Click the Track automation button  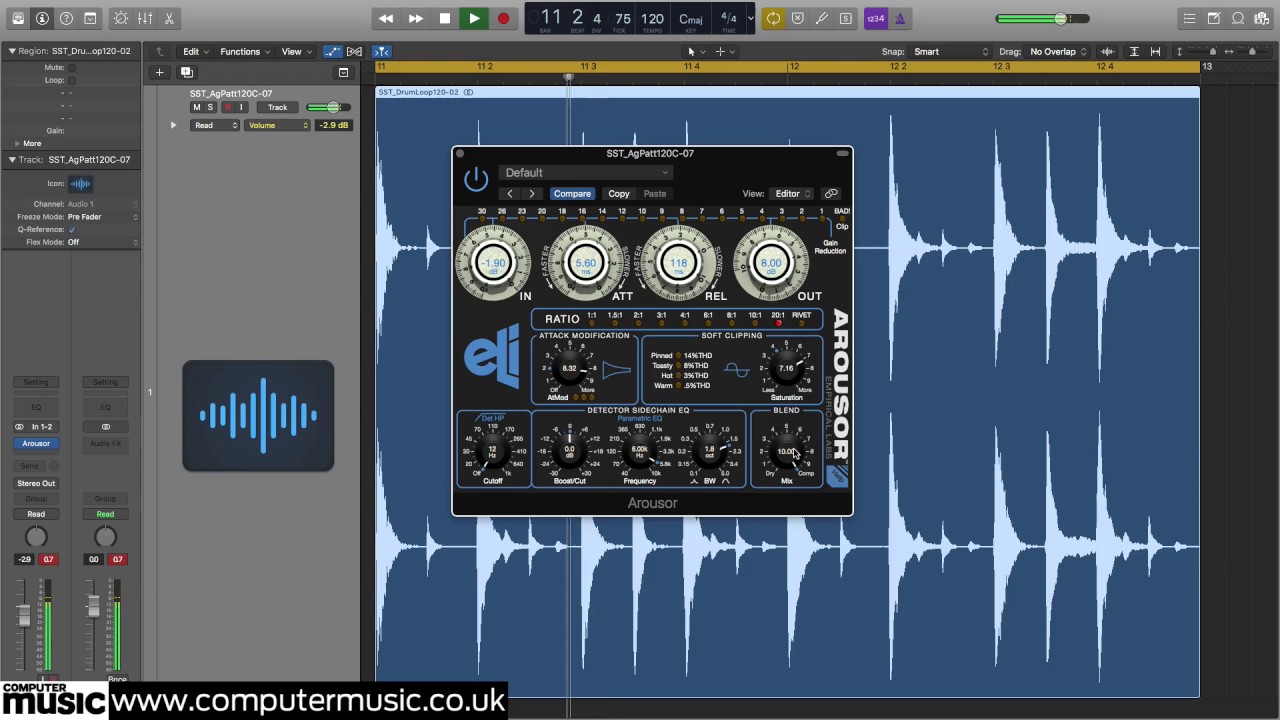pos(277,107)
